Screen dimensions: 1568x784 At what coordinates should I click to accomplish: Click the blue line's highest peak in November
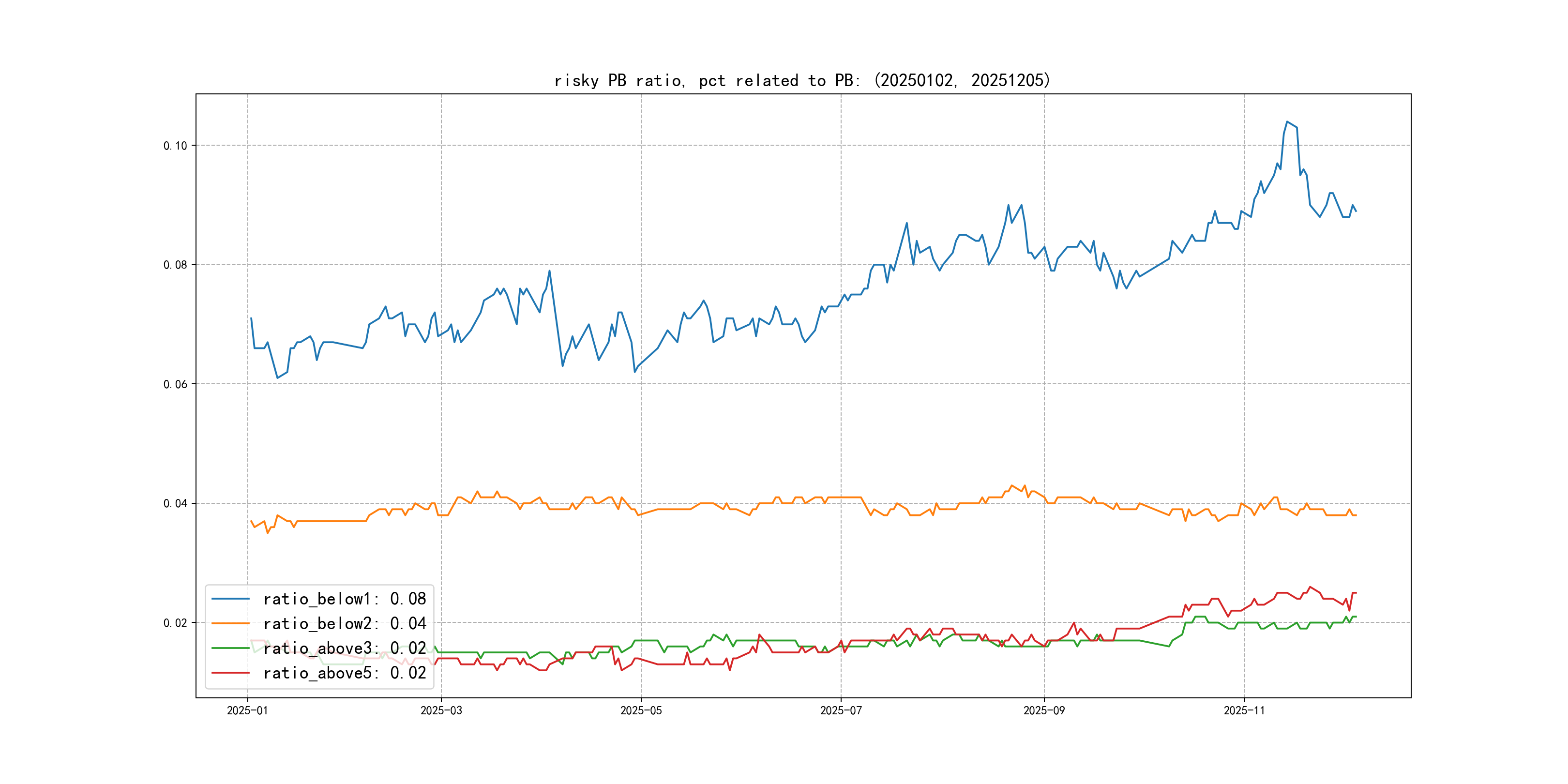pos(1287,122)
